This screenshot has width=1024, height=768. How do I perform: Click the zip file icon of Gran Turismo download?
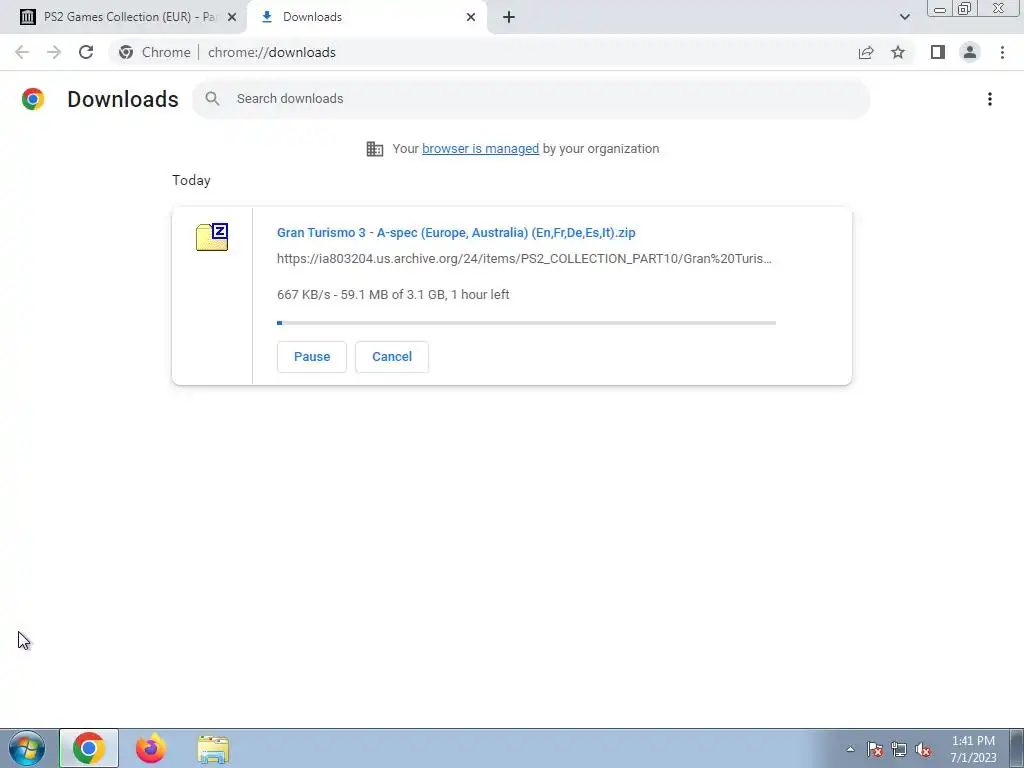(x=212, y=237)
